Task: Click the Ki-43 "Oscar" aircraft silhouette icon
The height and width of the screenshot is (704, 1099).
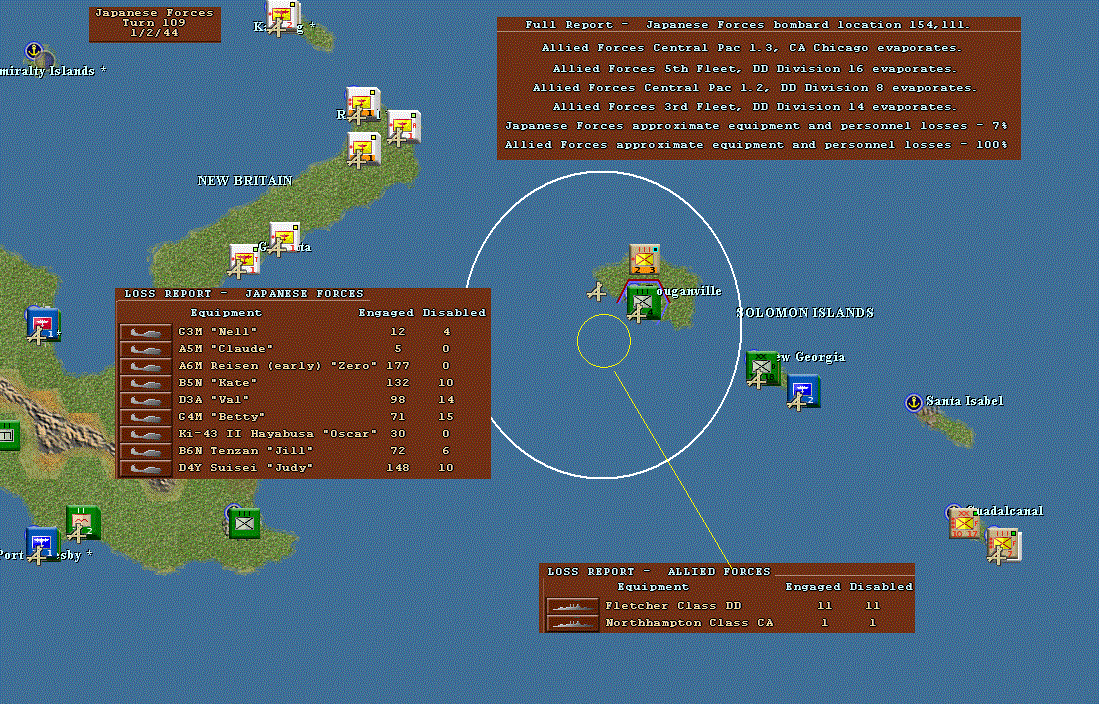Action: point(146,434)
